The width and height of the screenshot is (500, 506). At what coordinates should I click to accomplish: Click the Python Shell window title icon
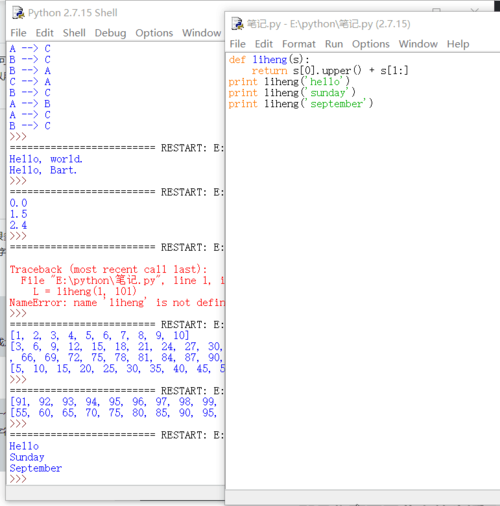18,13
